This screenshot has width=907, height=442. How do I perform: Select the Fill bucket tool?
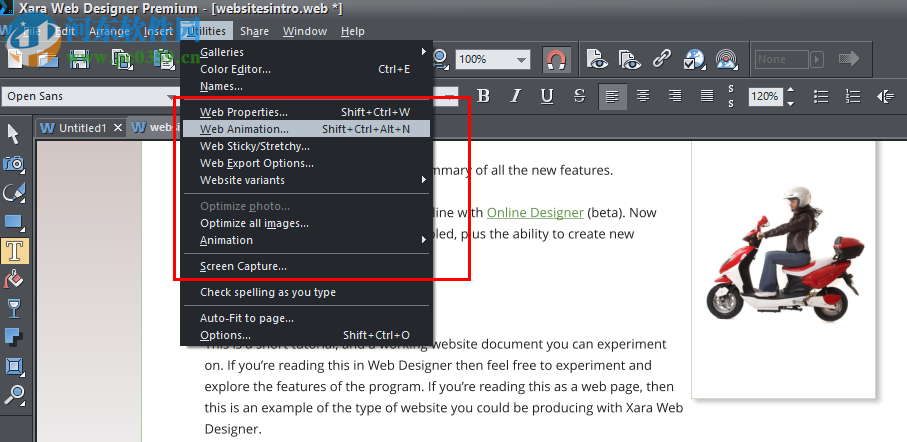[13, 279]
